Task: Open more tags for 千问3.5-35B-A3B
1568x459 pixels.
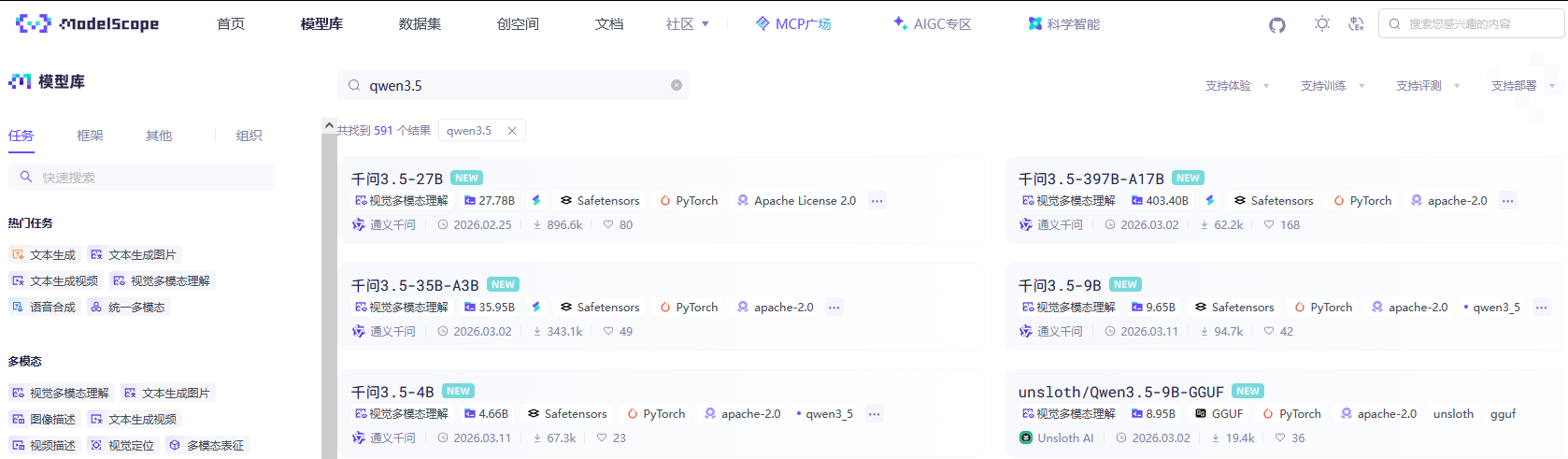Action: [x=834, y=308]
